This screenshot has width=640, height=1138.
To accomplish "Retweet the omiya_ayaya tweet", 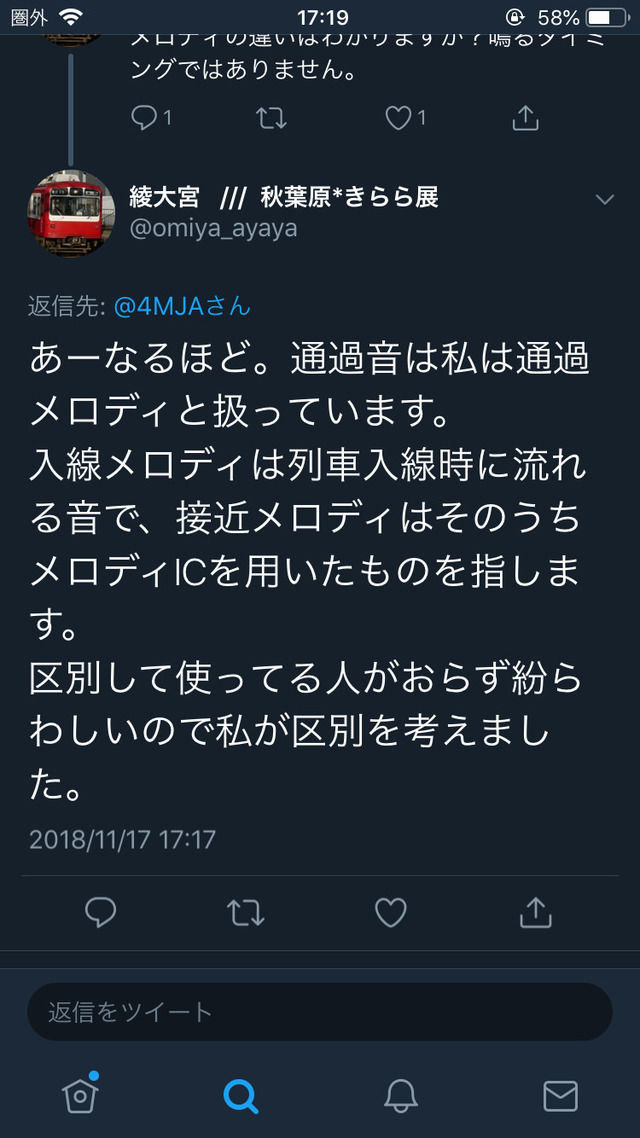I will [245, 912].
